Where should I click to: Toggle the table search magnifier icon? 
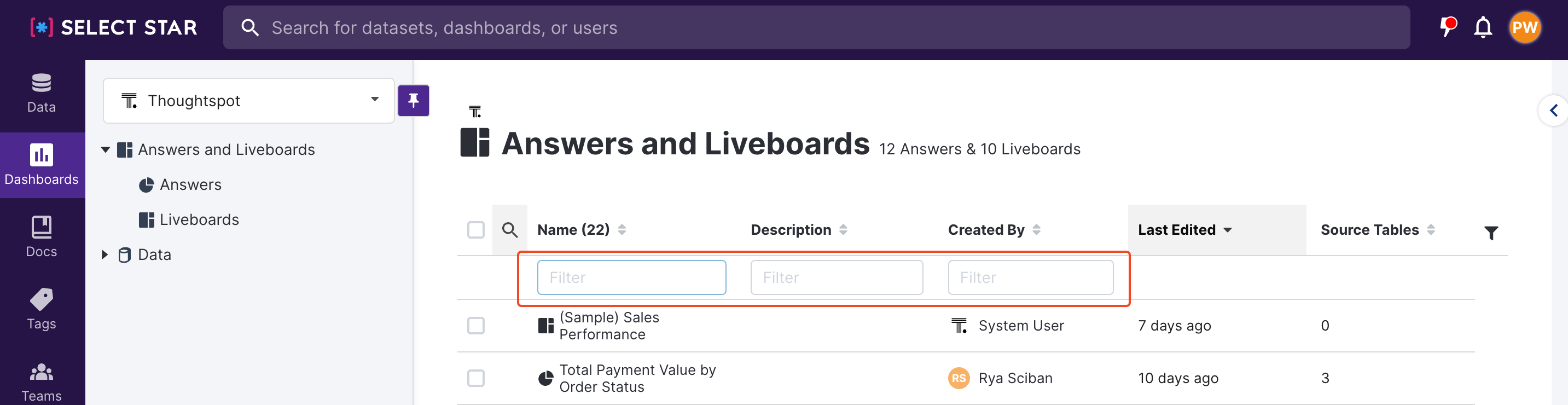point(509,230)
